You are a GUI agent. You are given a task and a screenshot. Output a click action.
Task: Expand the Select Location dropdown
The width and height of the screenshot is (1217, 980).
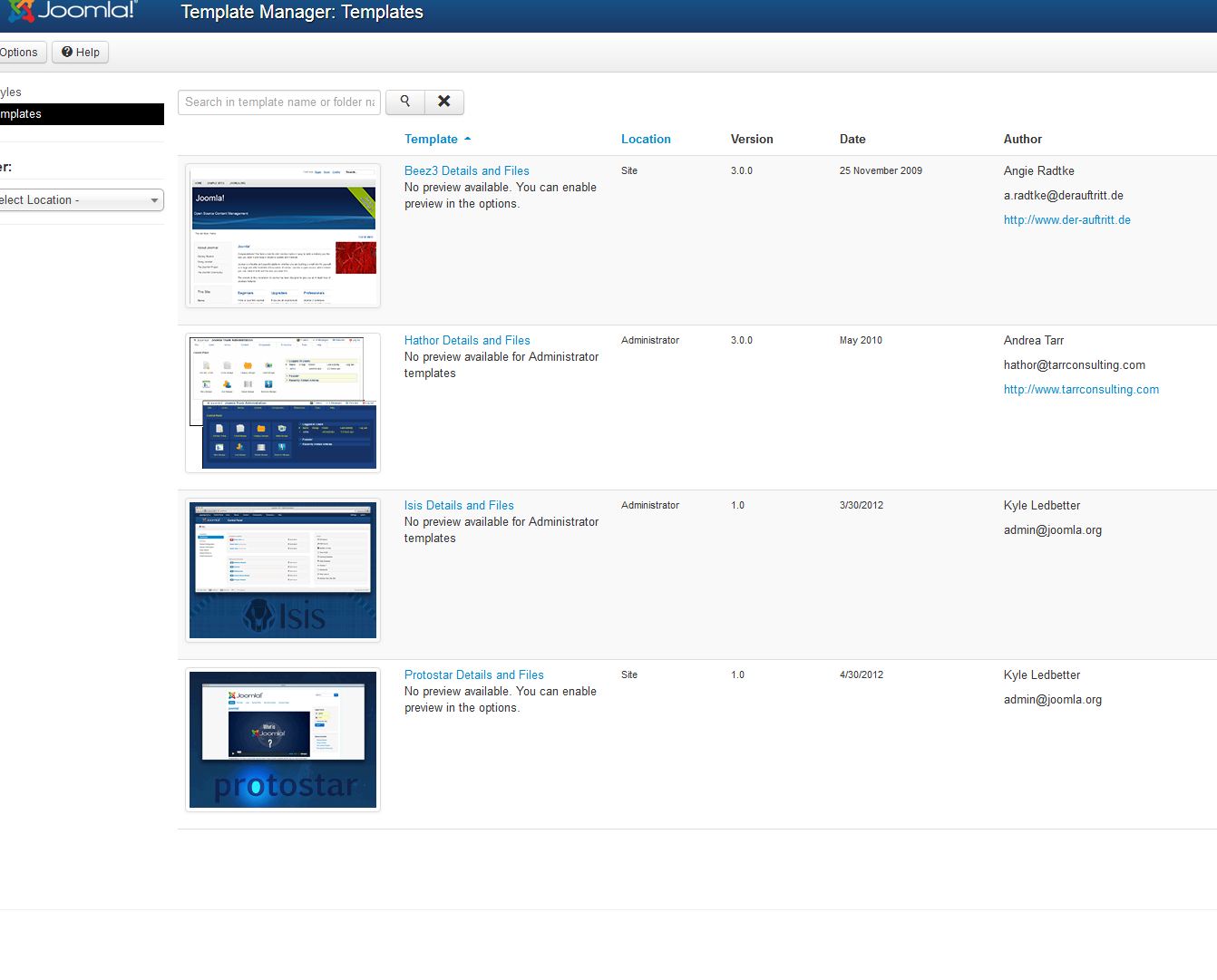coord(80,199)
